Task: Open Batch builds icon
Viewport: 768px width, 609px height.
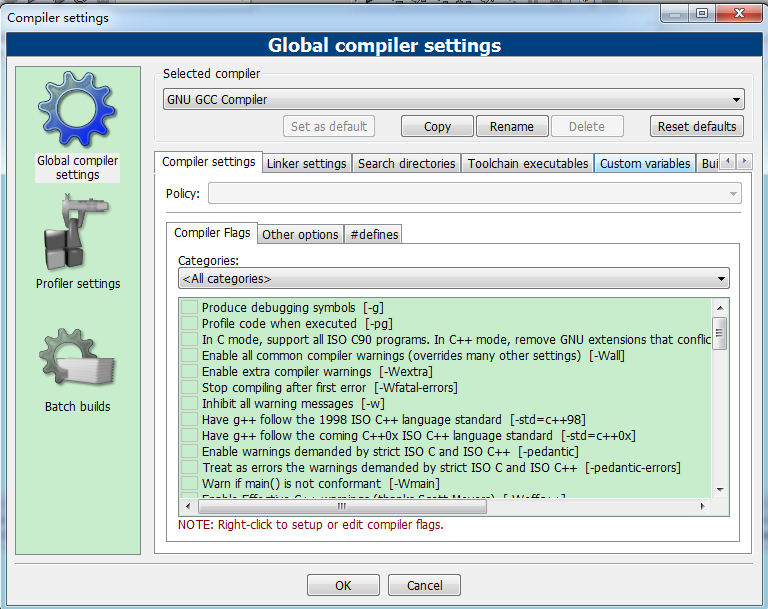Action: coord(77,358)
